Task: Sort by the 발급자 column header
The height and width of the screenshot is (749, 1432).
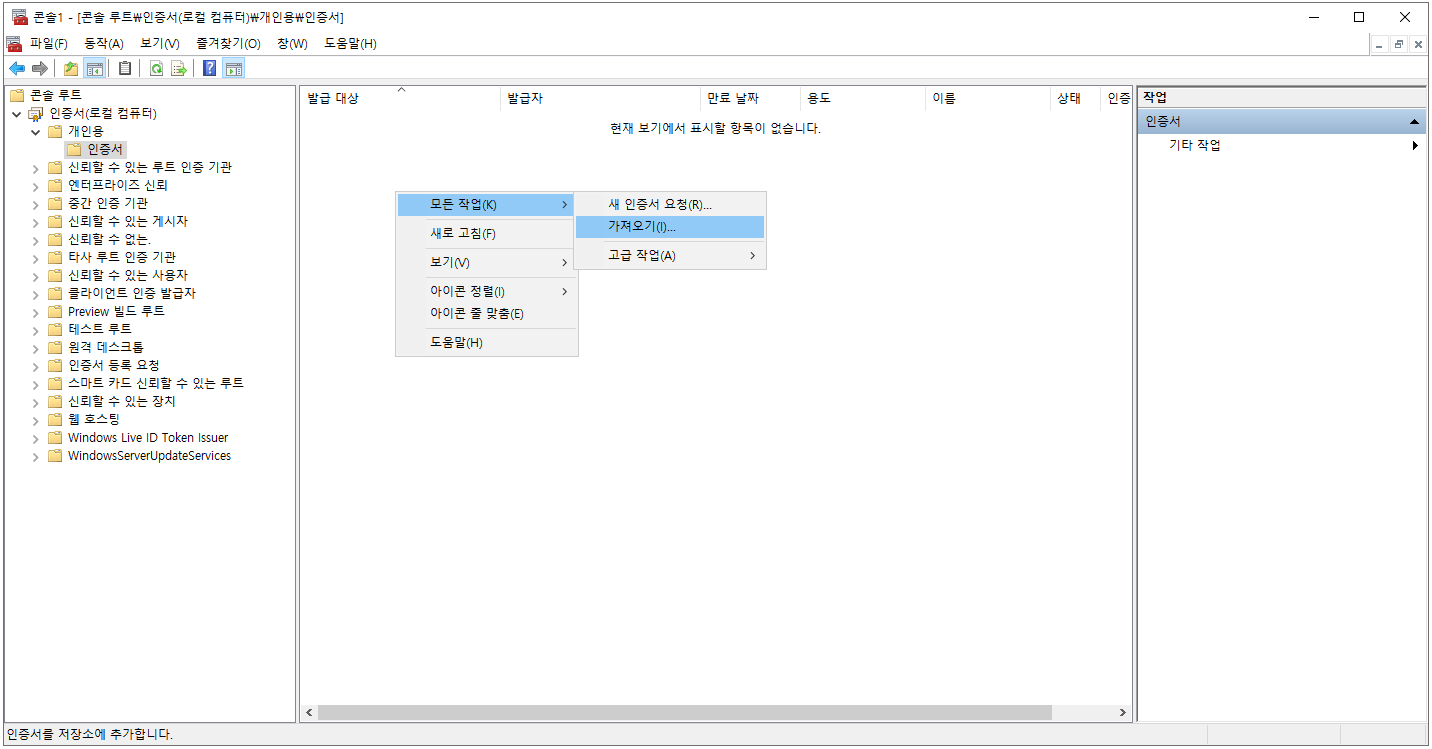Action: coord(600,98)
